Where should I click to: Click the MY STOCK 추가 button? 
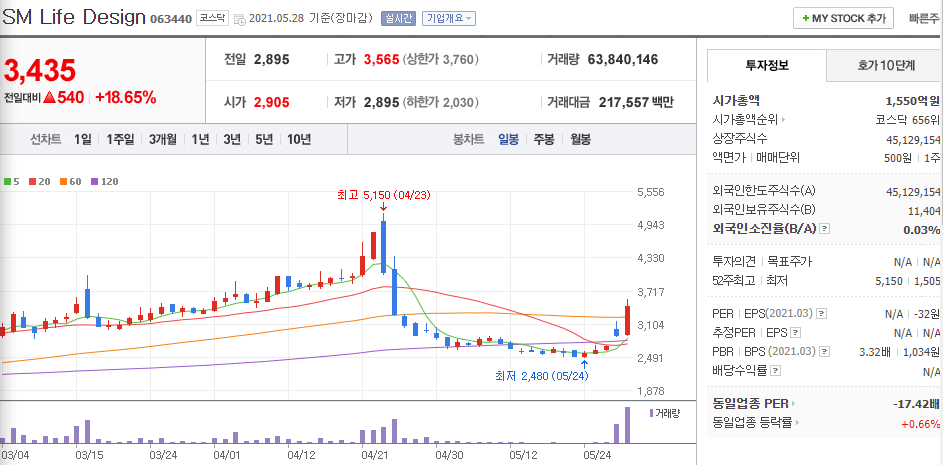pyautogui.click(x=843, y=18)
